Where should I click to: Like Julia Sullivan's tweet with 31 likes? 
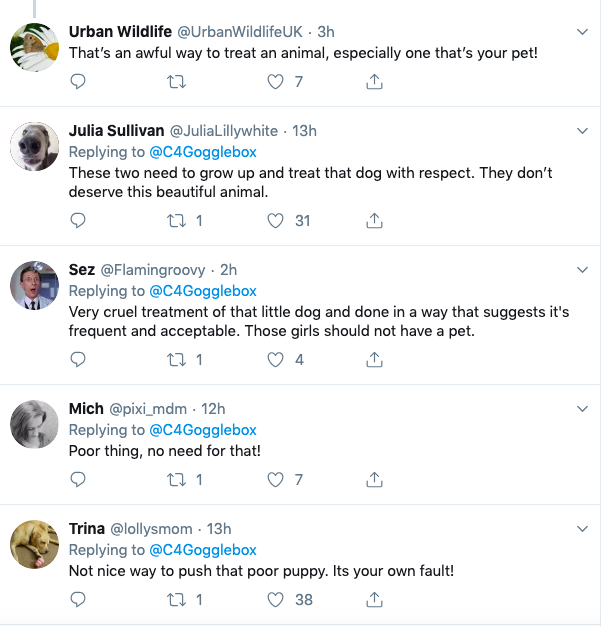click(x=277, y=221)
